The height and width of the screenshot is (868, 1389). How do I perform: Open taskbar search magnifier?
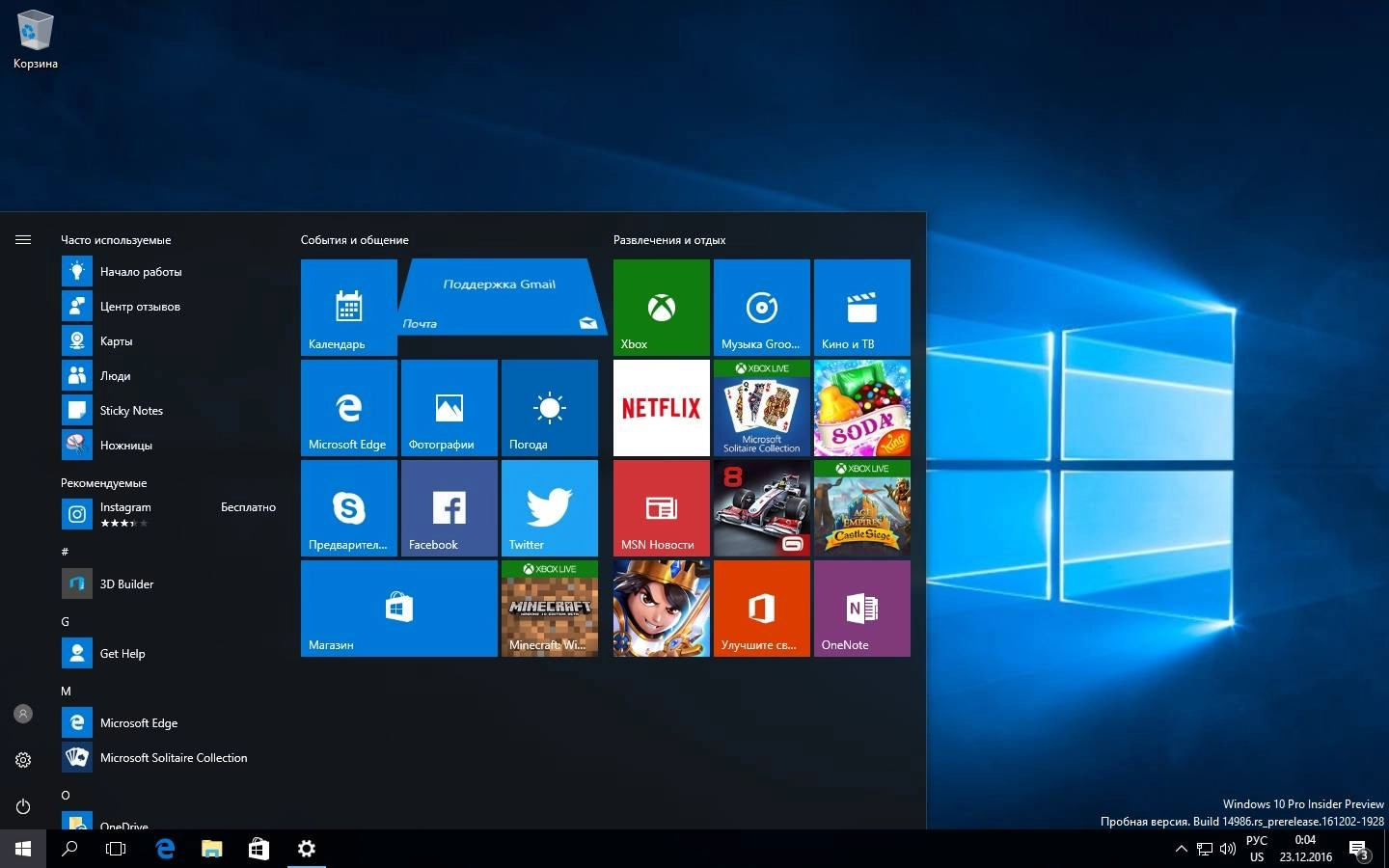(x=69, y=849)
